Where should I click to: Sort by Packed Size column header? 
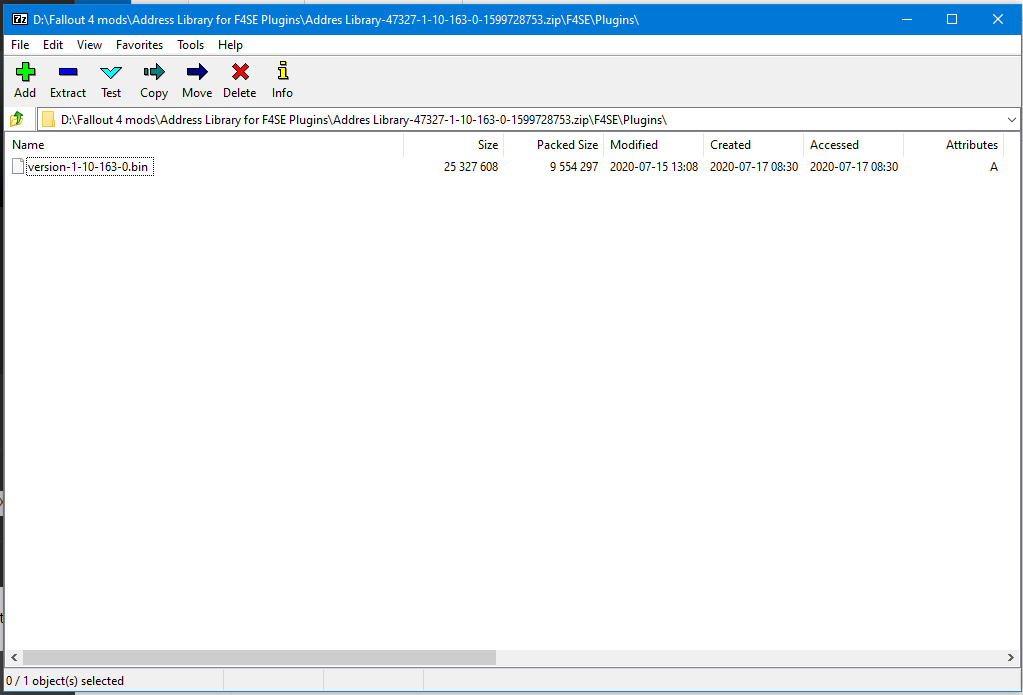566,145
